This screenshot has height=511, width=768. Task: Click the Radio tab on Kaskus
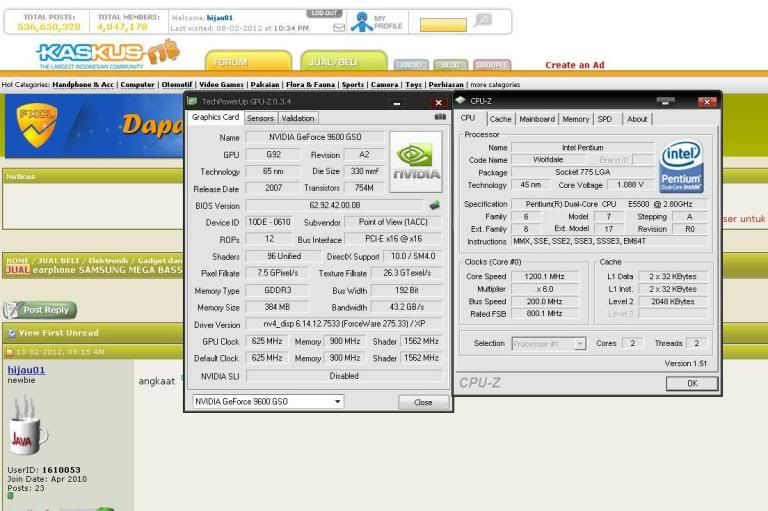(411, 65)
